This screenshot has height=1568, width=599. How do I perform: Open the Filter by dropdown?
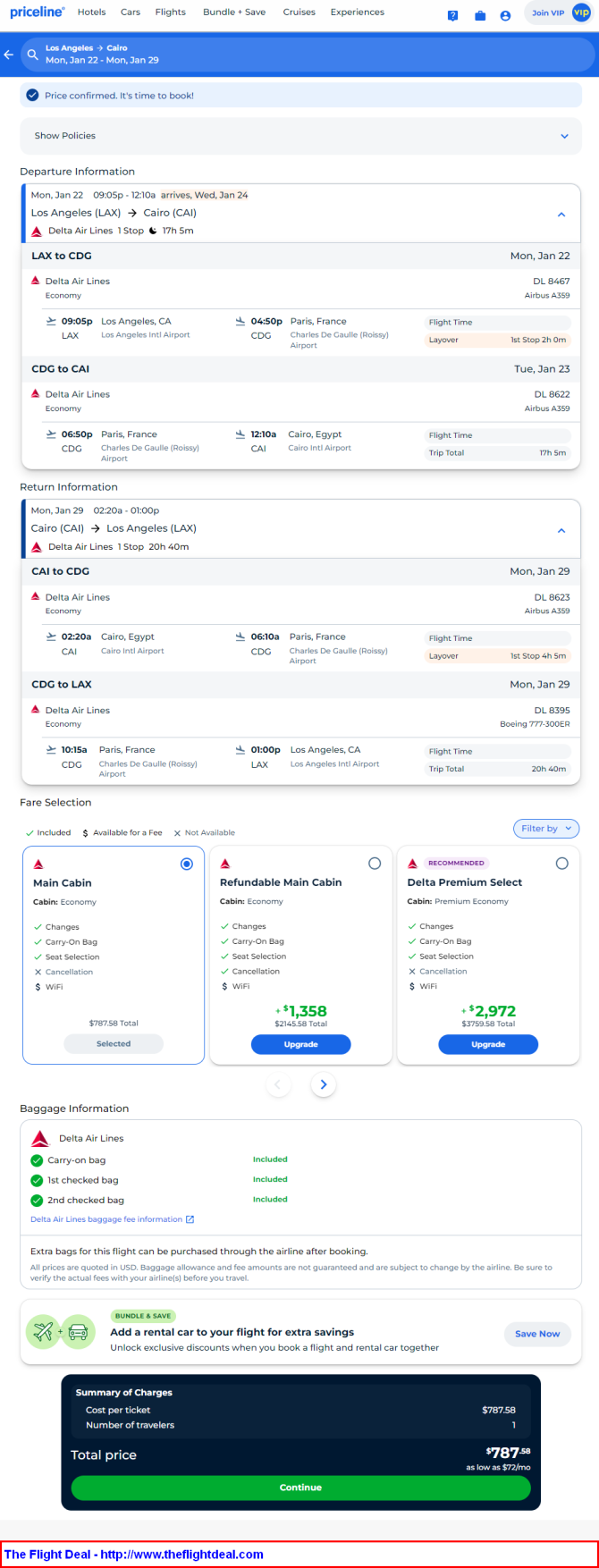(546, 829)
